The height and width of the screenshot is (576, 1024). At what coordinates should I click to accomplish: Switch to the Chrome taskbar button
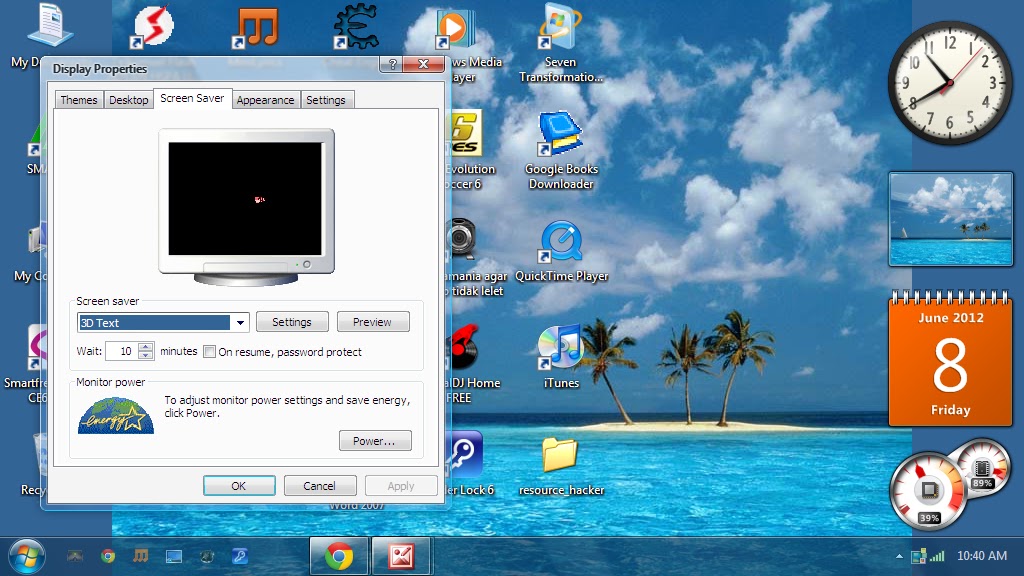(x=339, y=556)
